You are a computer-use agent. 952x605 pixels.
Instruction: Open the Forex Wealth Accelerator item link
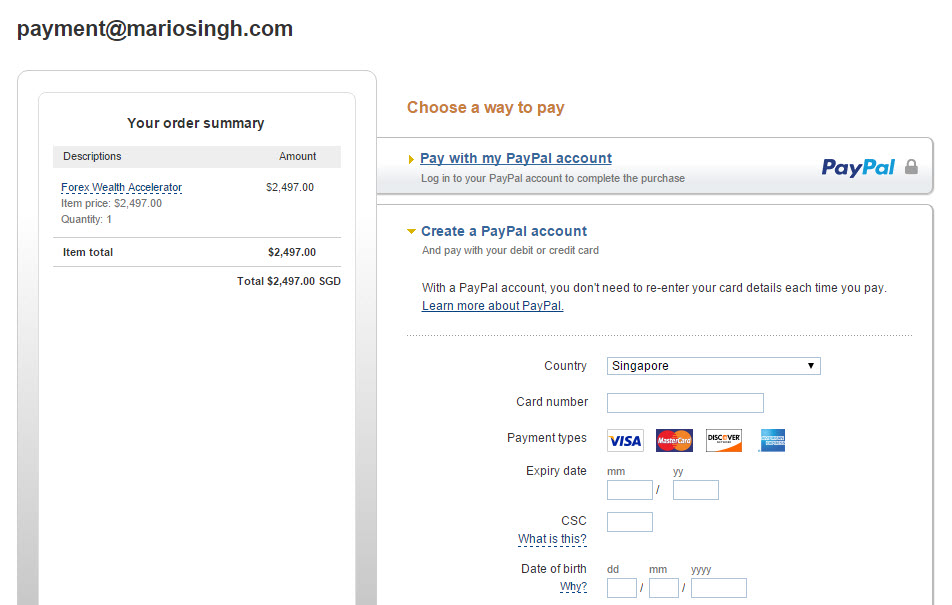(x=121, y=187)
